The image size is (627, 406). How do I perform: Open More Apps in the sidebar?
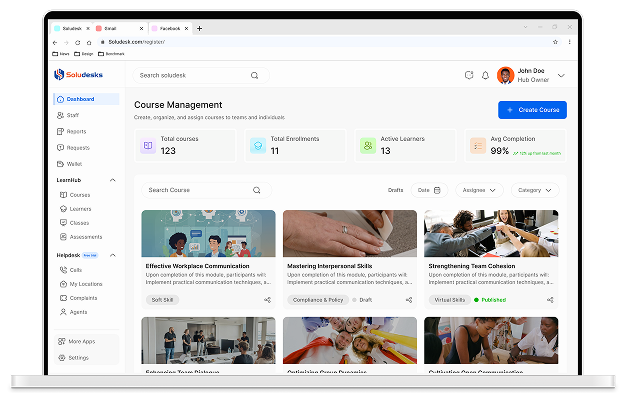pos(76,342)
